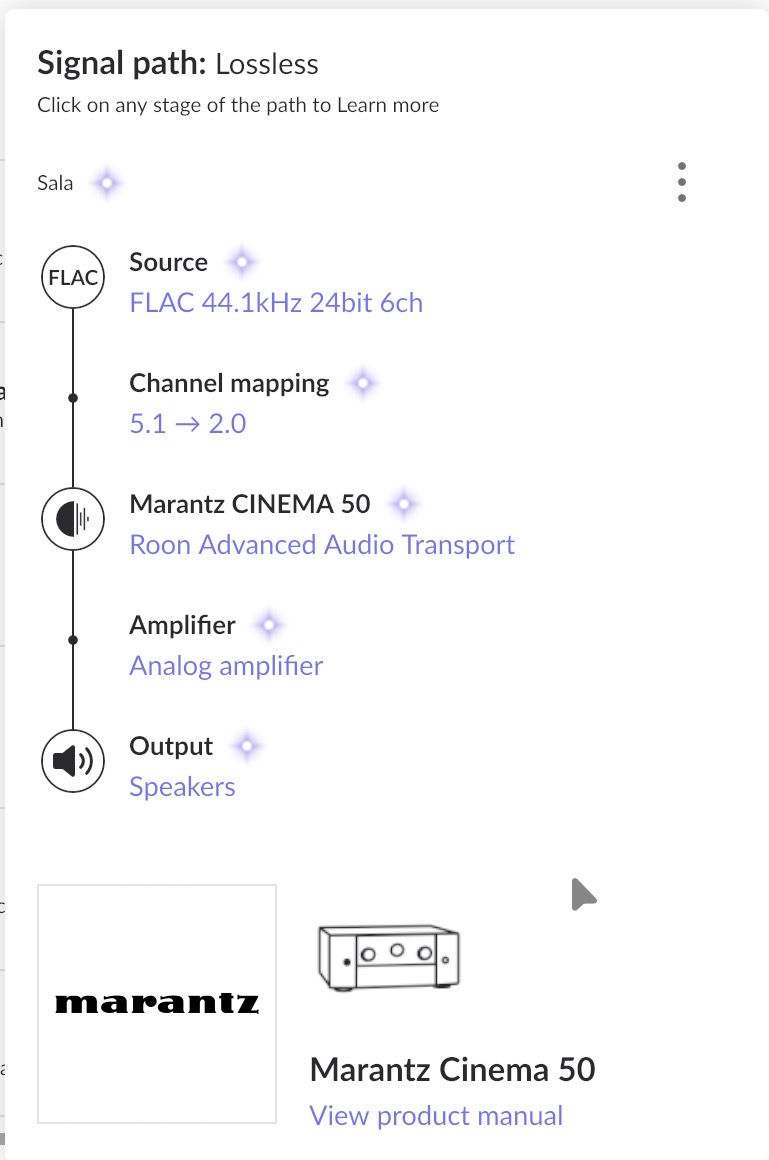Open the three-dot options menu
Image resolution: width=769 pixels, height=1160 pixels.
[x=681, y=183]
